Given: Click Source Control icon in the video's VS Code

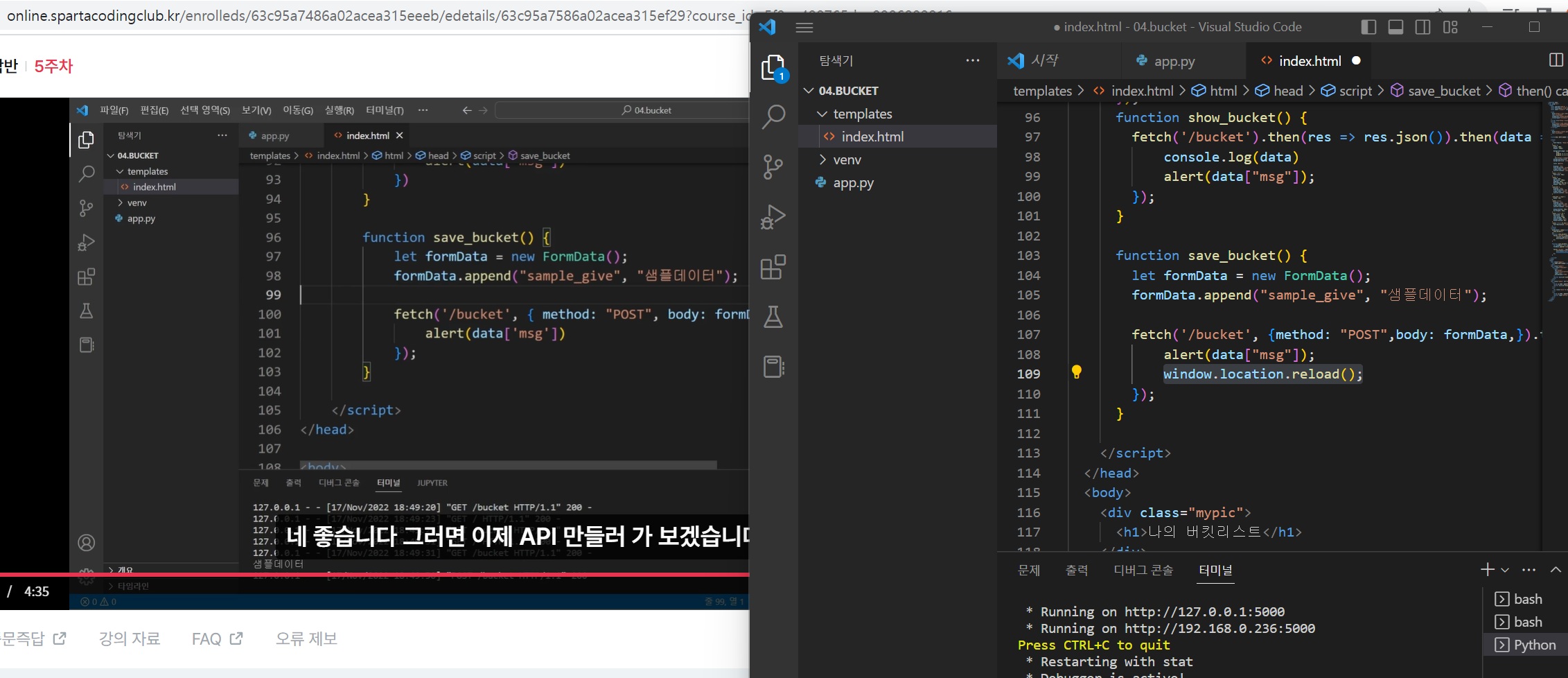Looking at the screenshot, I should coord(86,208).
